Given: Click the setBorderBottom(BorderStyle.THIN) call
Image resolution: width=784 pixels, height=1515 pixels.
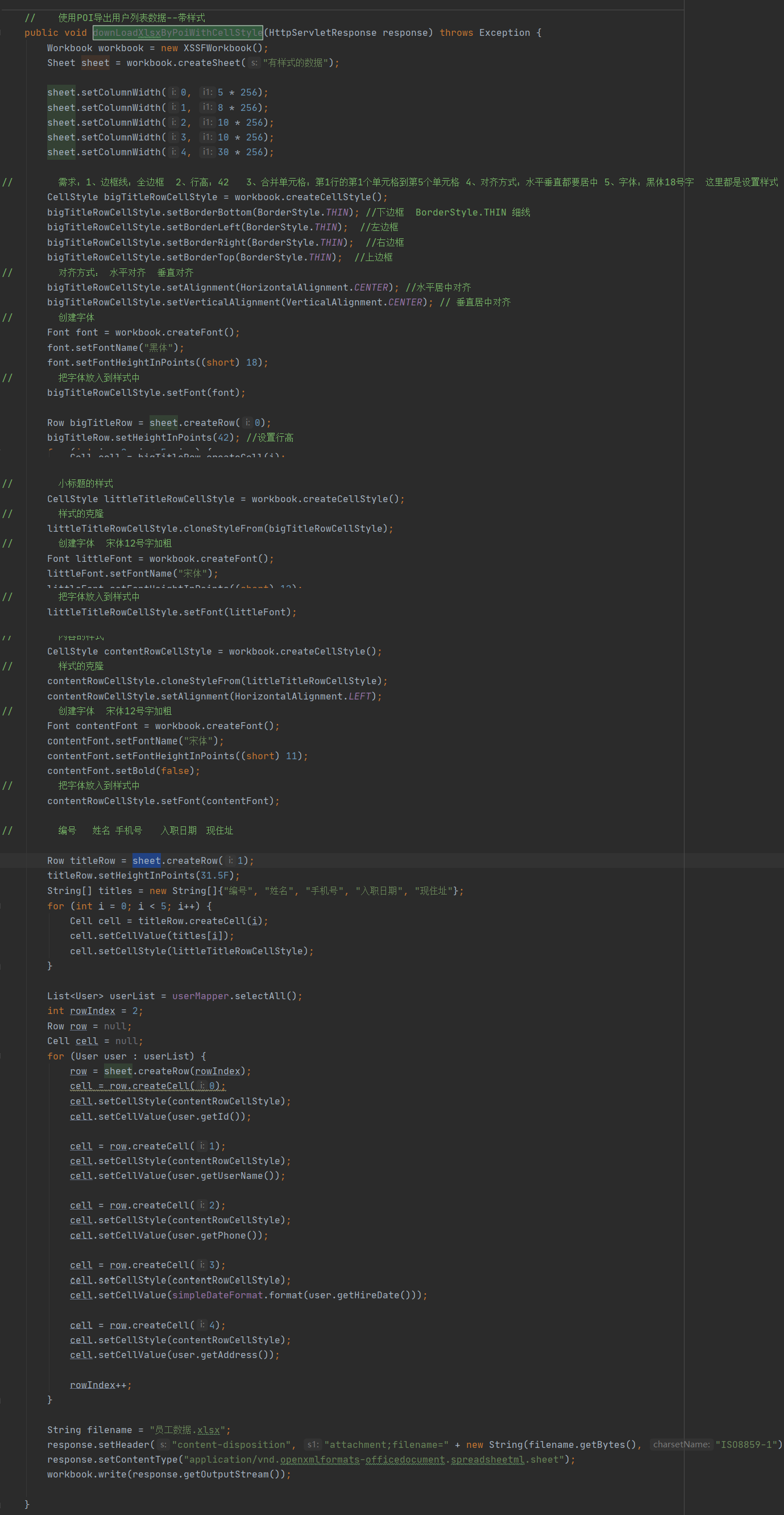Looking at the screenshot, I should coord(203,212).
